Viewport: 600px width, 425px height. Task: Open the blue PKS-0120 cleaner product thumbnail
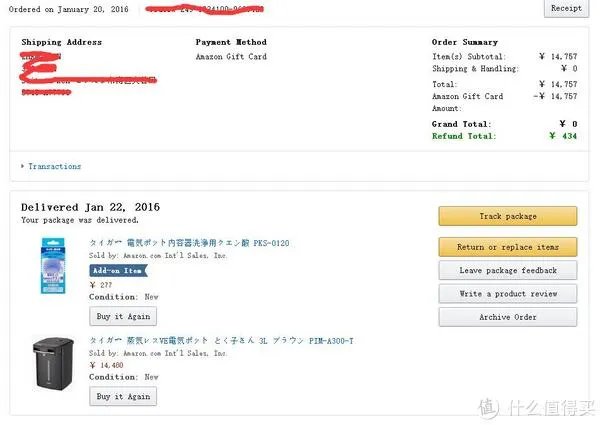click(x=55, y=264)
